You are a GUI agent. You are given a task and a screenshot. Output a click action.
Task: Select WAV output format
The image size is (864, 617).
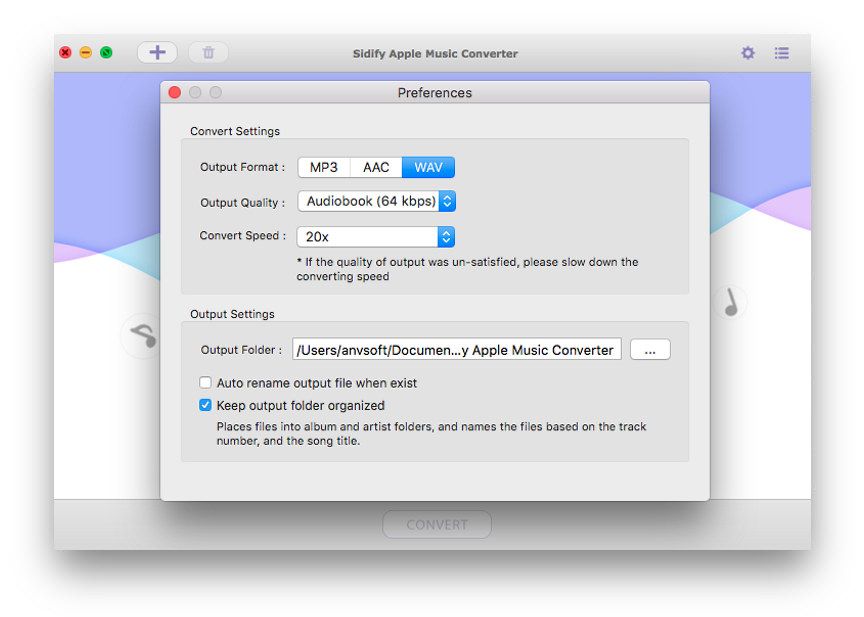click(x=428, y=167)
